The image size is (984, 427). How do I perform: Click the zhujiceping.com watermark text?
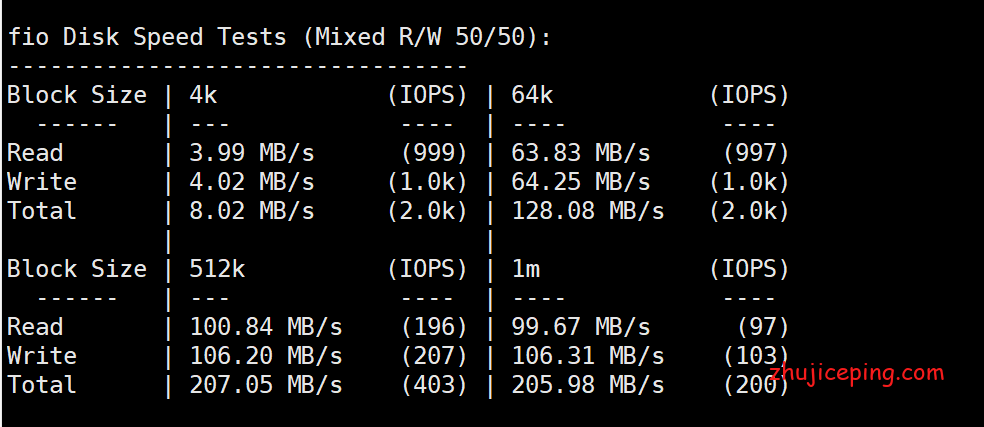857,374
